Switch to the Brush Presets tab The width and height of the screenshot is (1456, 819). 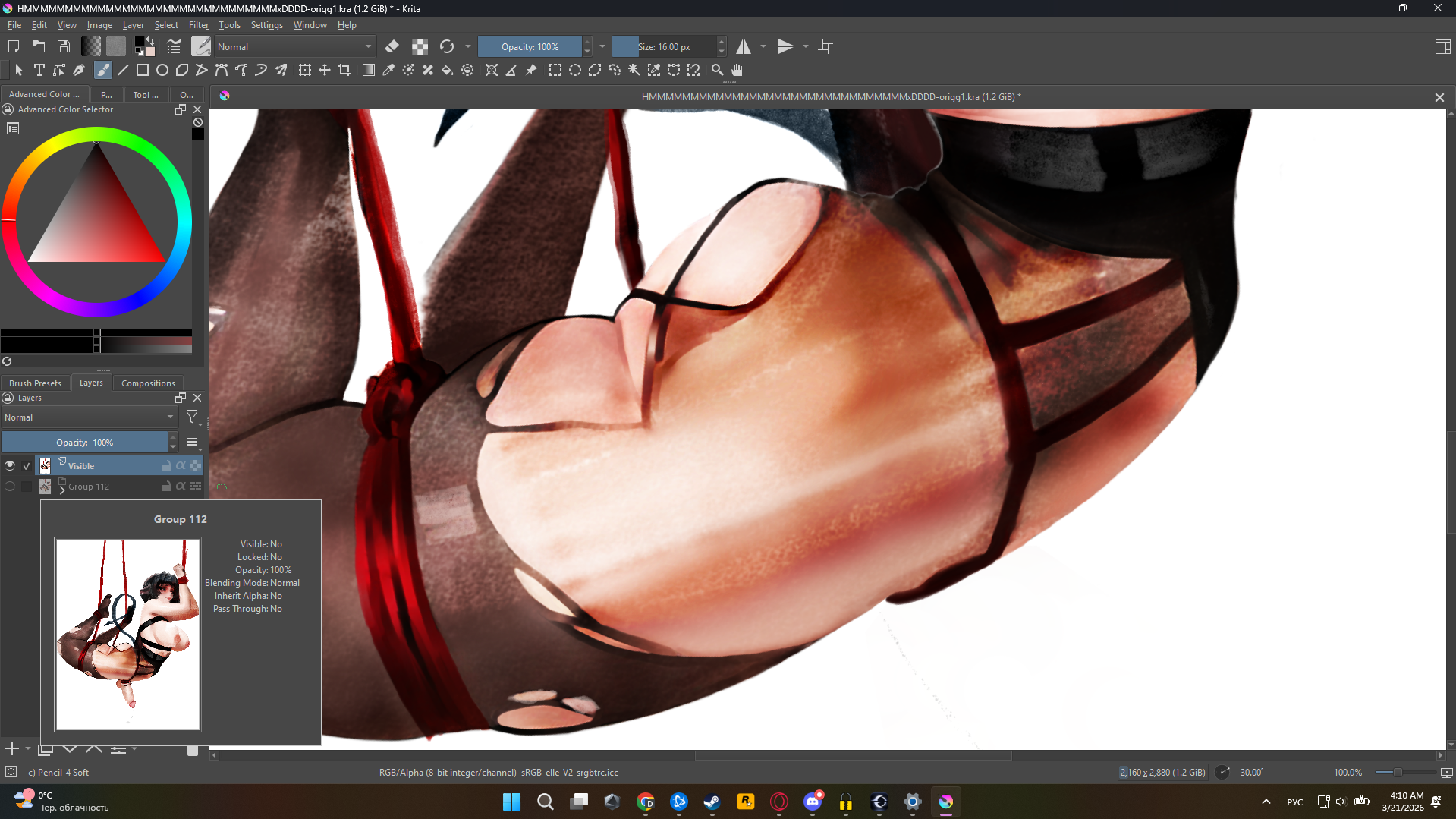(x=35, y=383)
